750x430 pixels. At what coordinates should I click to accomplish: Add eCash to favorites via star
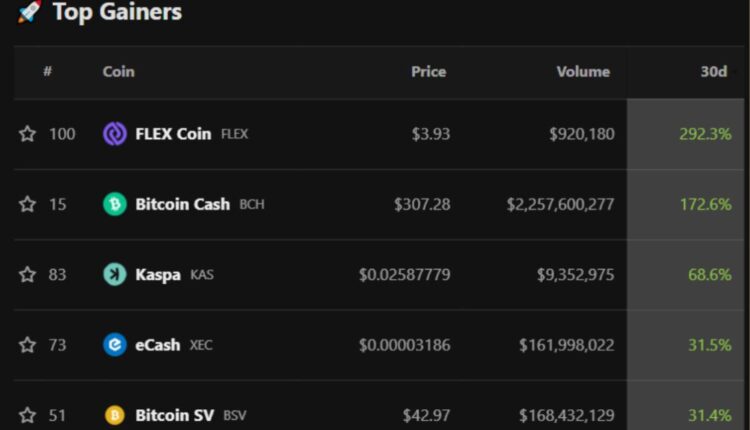pyautogui.click(x=28, y=345)
